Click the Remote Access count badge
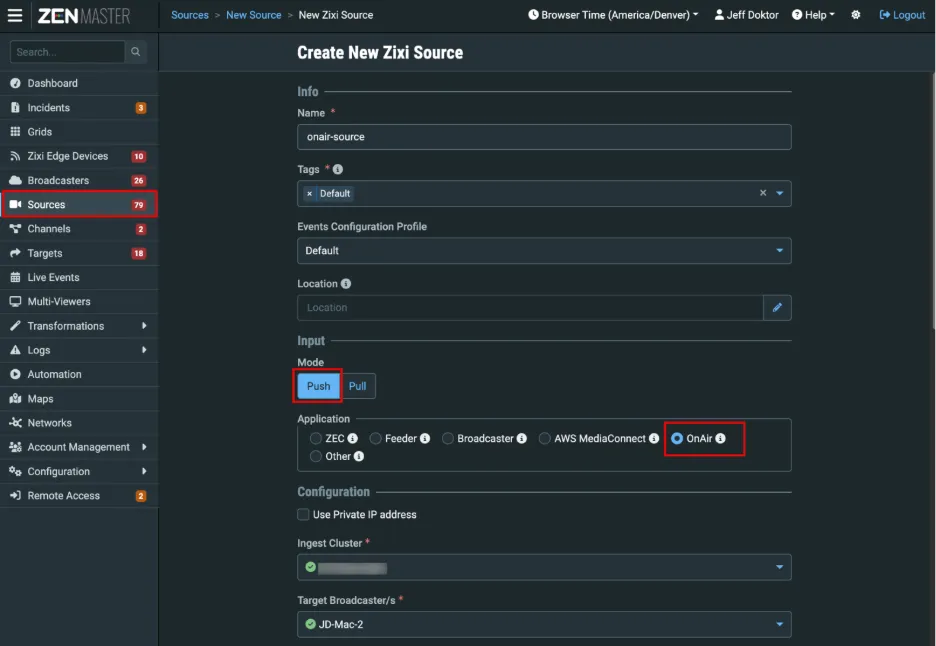Image resolution: width=936 pixels, height=646 pixels. click(x=141, y=496)
